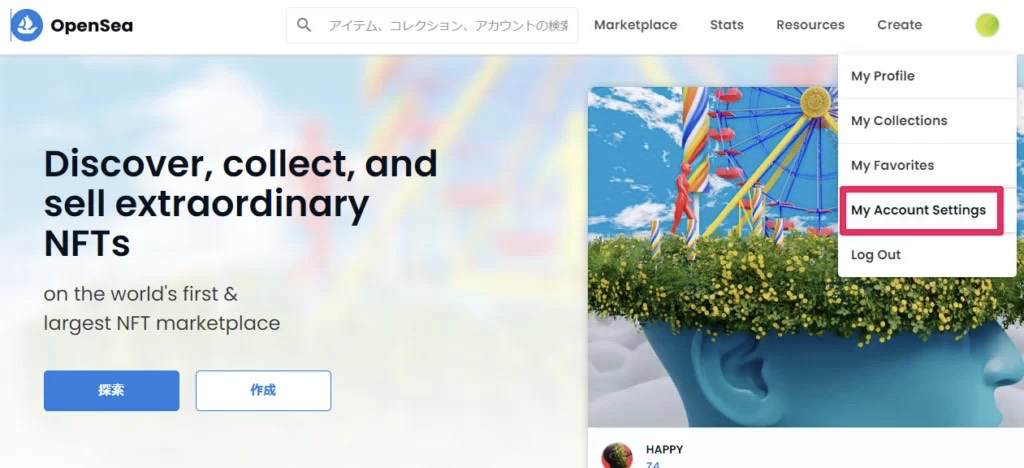Click the creator number link under HAPPY
Viewport: 1024px width, 468px height.
click(x=652, y=464)
